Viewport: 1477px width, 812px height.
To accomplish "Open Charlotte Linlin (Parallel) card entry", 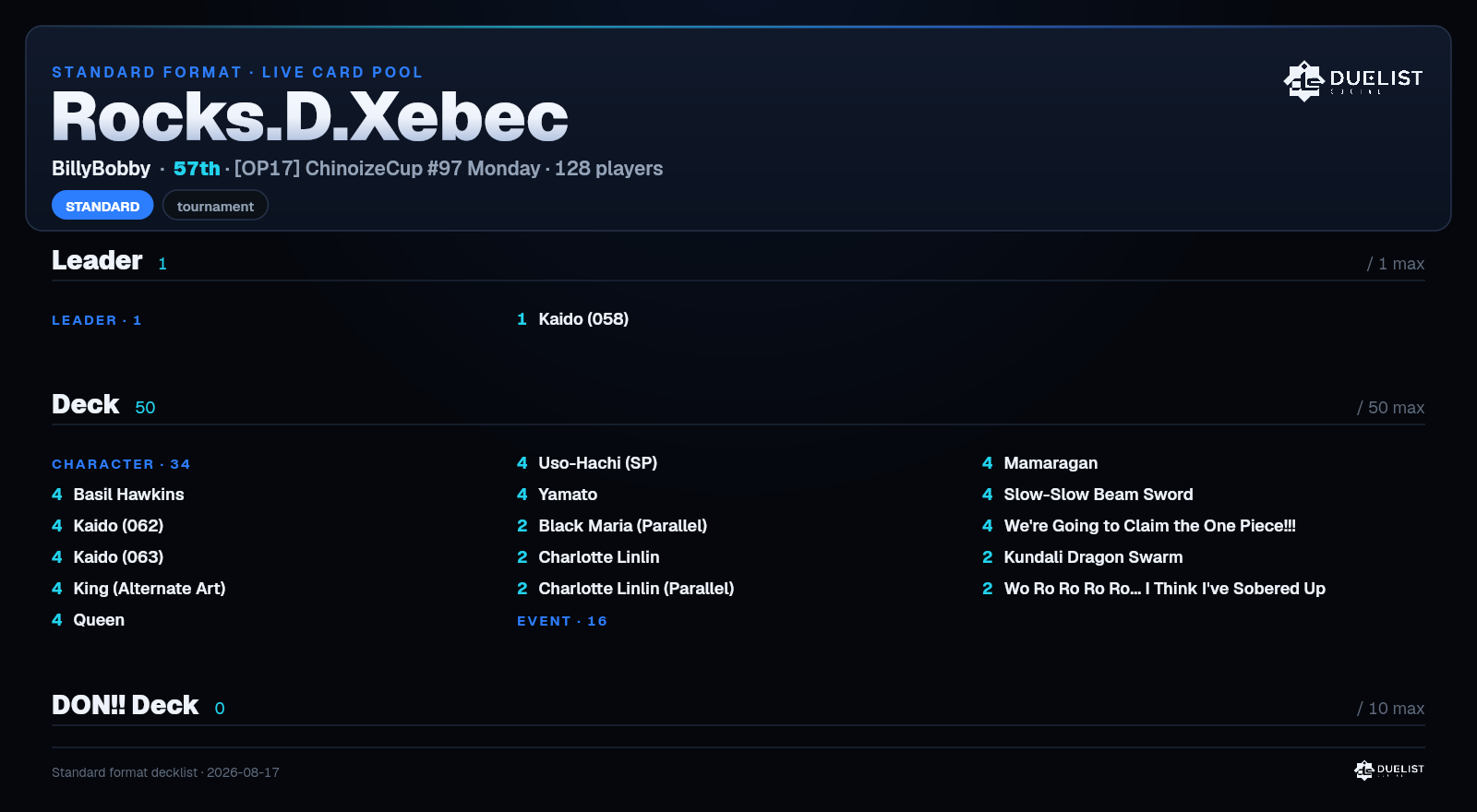I will pos(626,589).
